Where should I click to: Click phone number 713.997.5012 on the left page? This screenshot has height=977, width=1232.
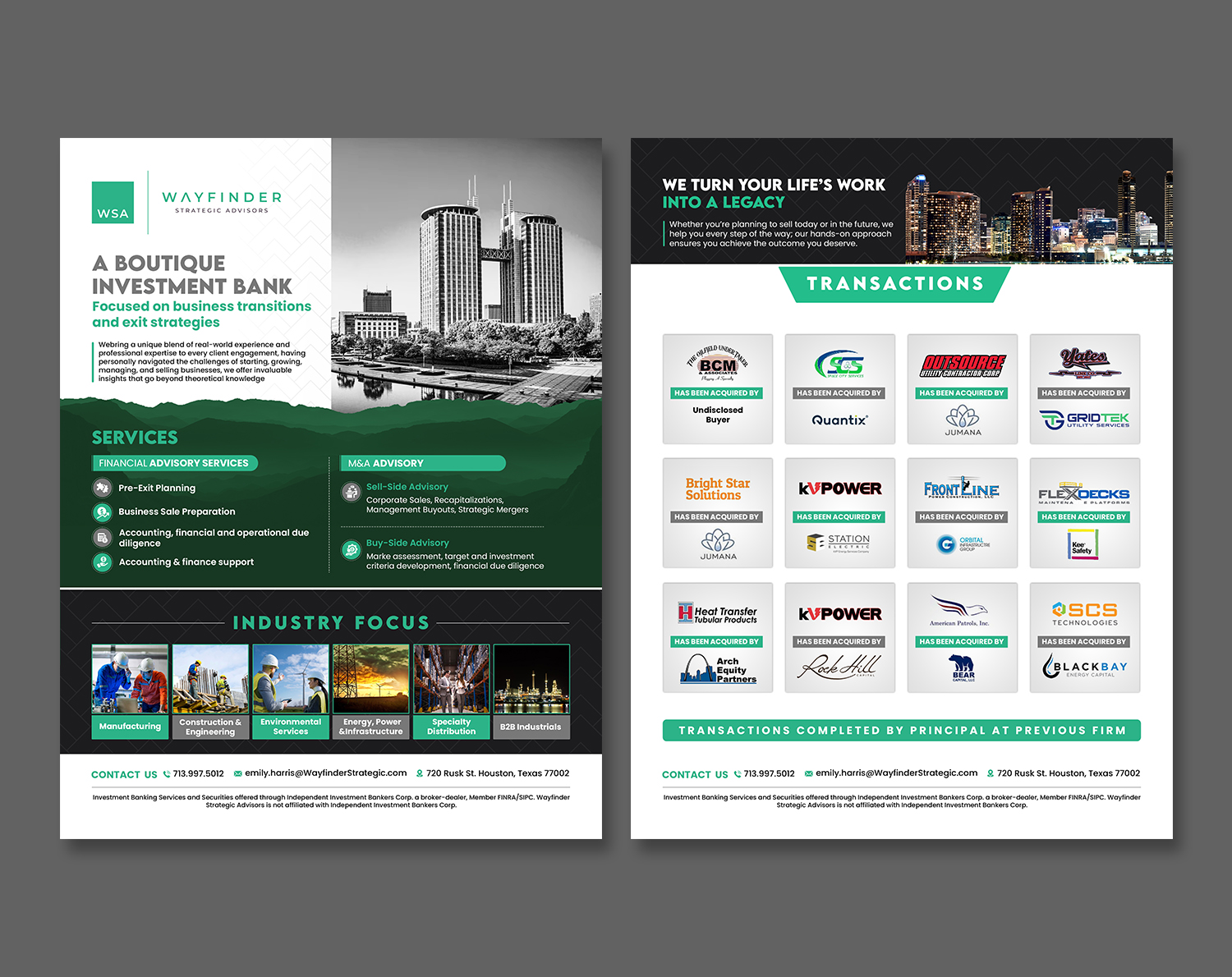pos(198,773)
